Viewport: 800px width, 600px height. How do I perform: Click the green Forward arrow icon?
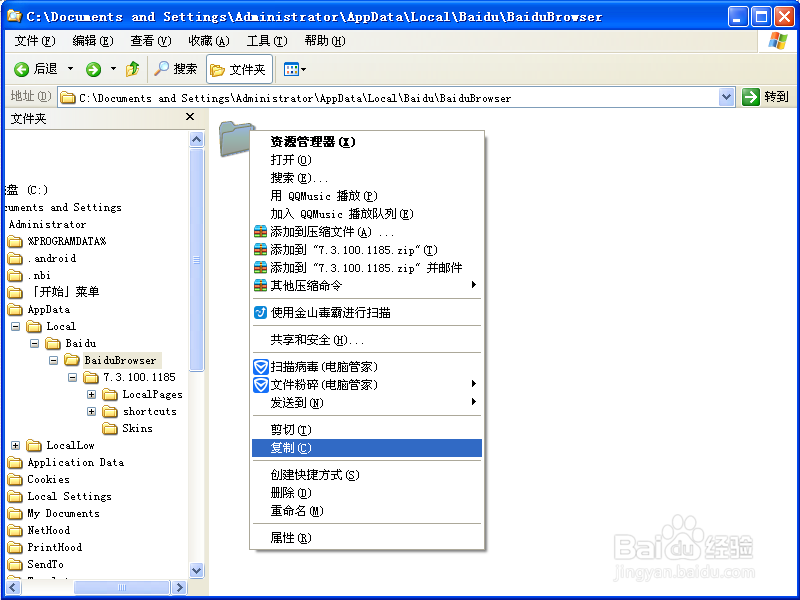(93, 69)
